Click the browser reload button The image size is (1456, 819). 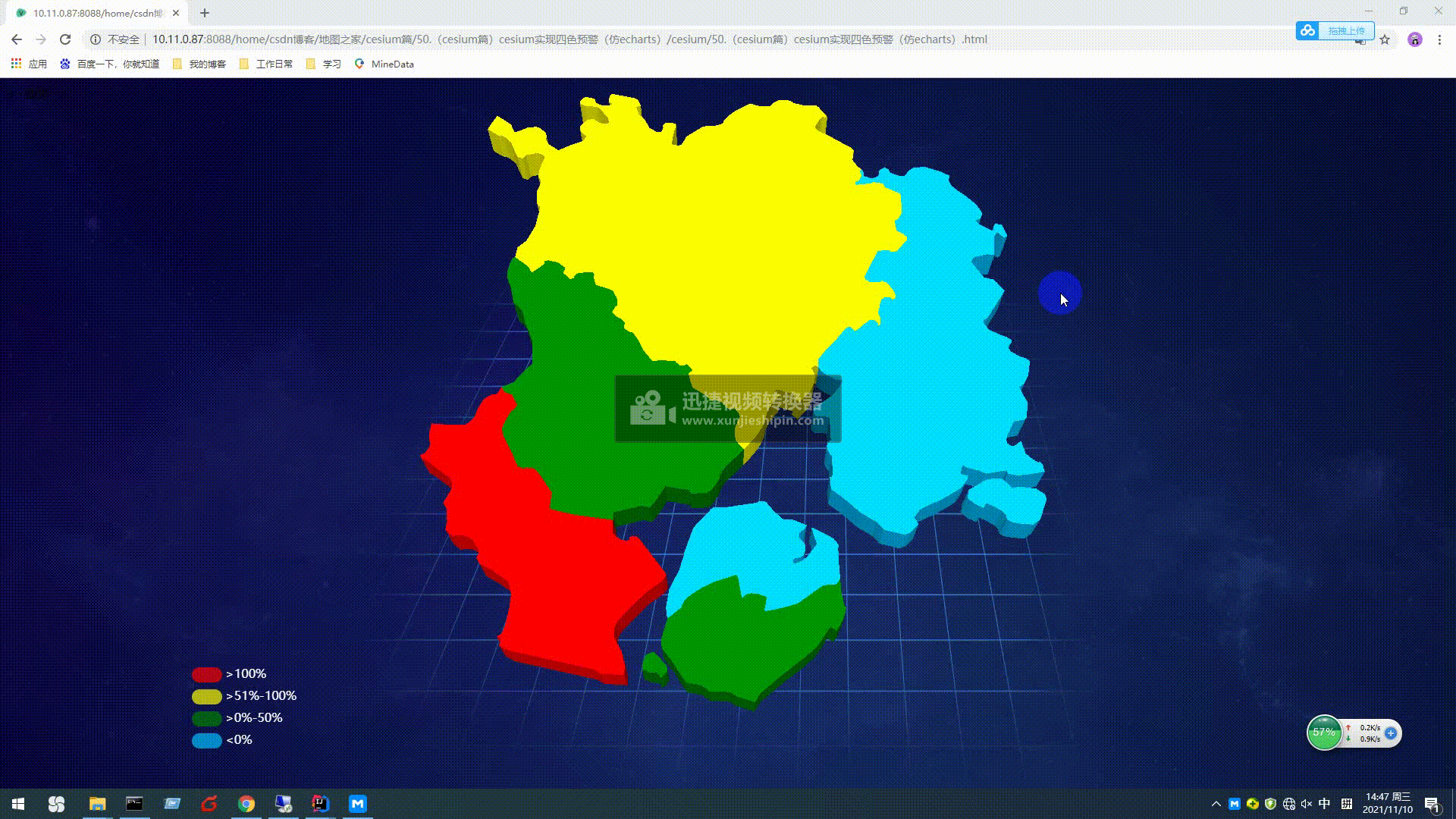[65, 39]
